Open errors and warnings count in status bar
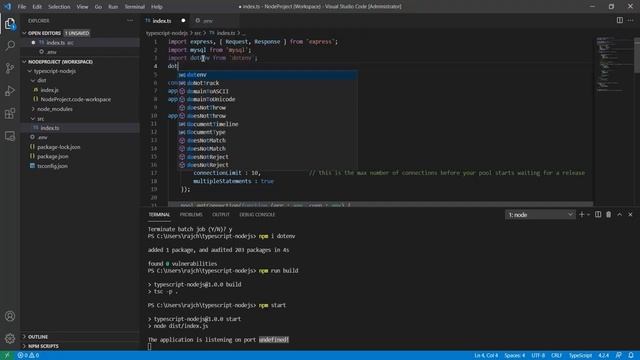Screen dimensions: 640x360 point(28,356)
